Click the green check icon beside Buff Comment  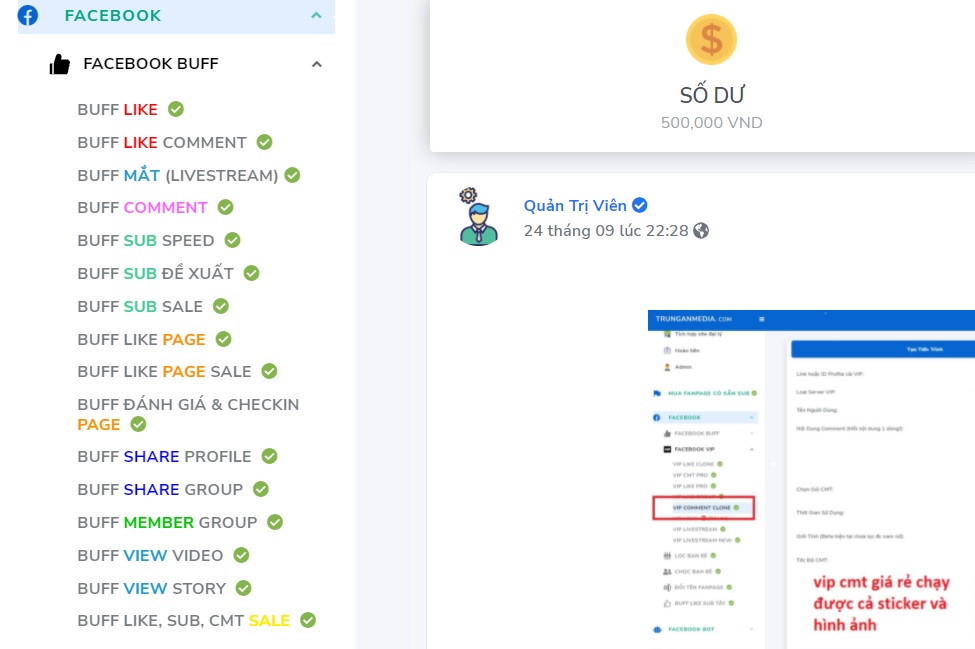(226, 208)
